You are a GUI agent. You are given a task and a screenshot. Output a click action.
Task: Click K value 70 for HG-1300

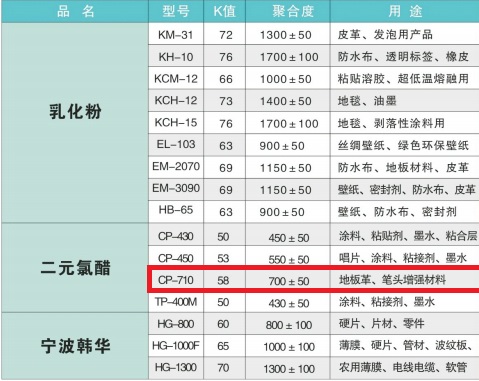point(223,368)
